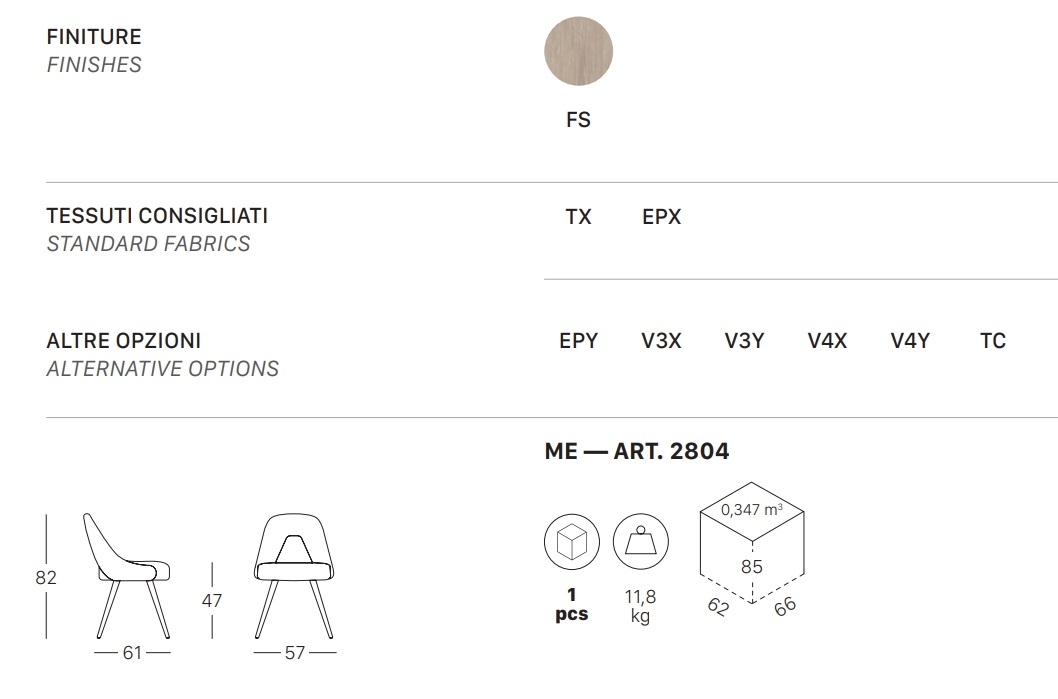Choose the V3Y alternative option

[x=744, y=341]
